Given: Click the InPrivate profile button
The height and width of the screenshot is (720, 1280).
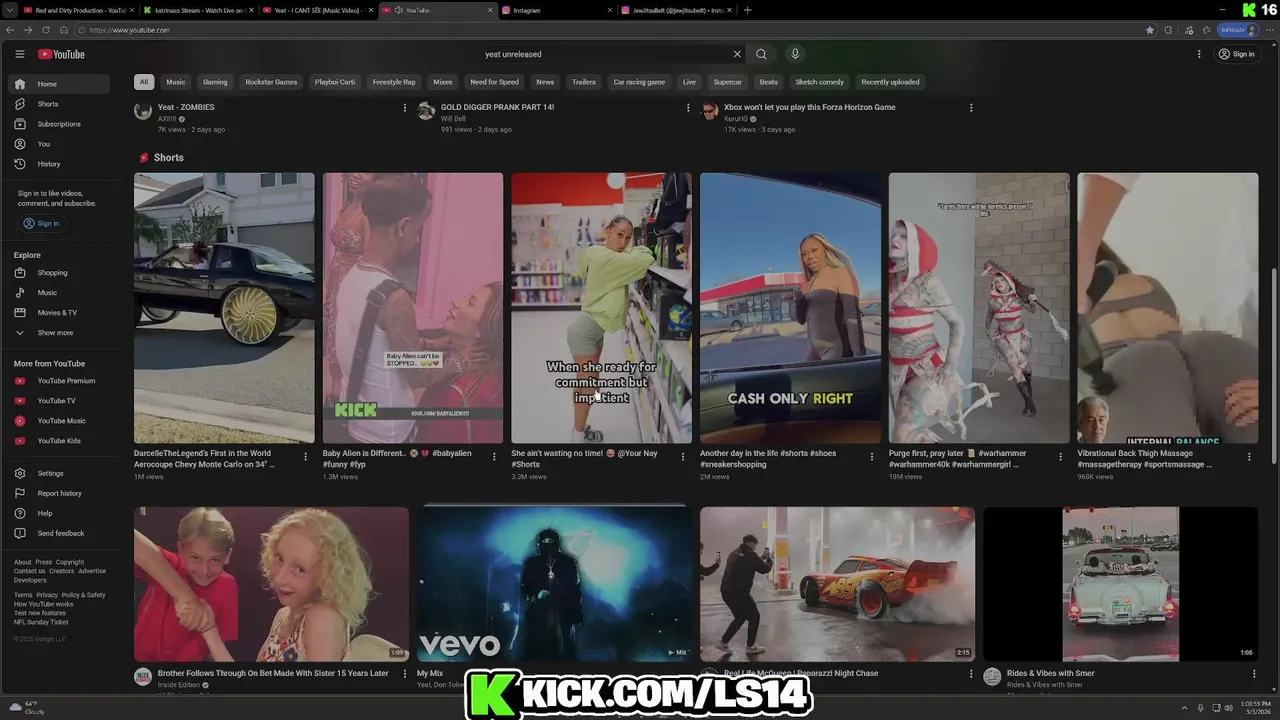Looking at the screenshot, I should point(1238,30).
